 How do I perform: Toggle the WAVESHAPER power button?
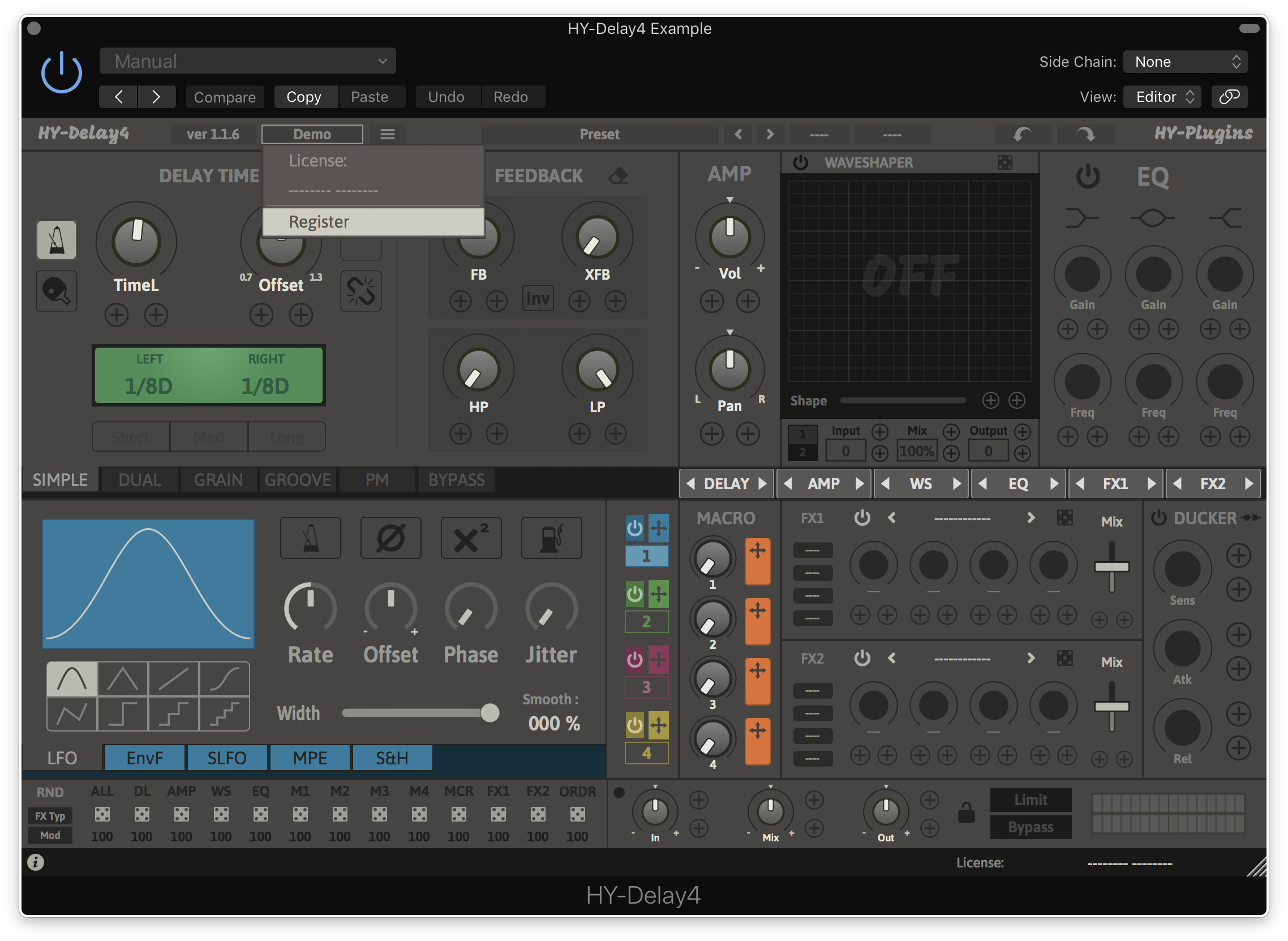pyautogui.click(x=800, y=163)
